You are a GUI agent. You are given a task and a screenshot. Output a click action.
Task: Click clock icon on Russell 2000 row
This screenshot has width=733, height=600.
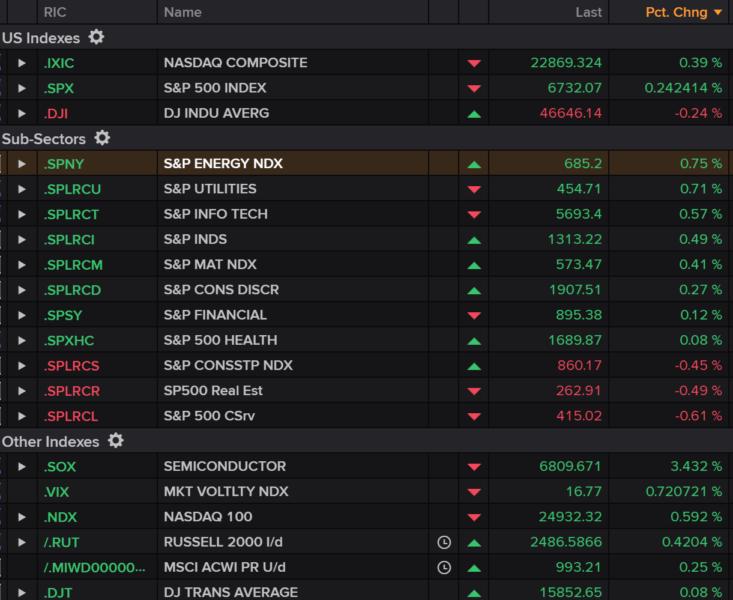click(444, 542)
